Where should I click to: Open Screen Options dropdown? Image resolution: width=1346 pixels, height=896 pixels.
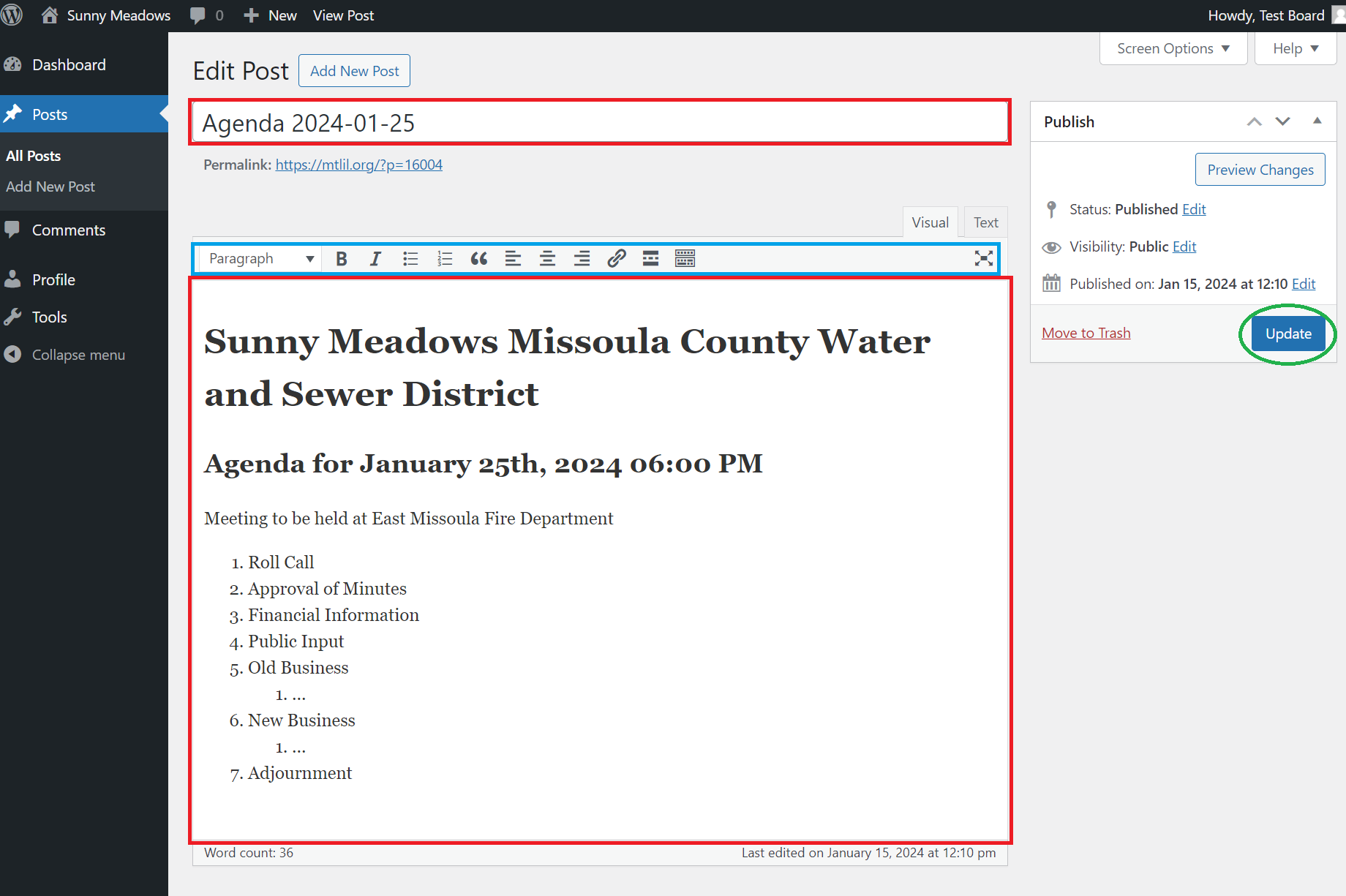1173,48
